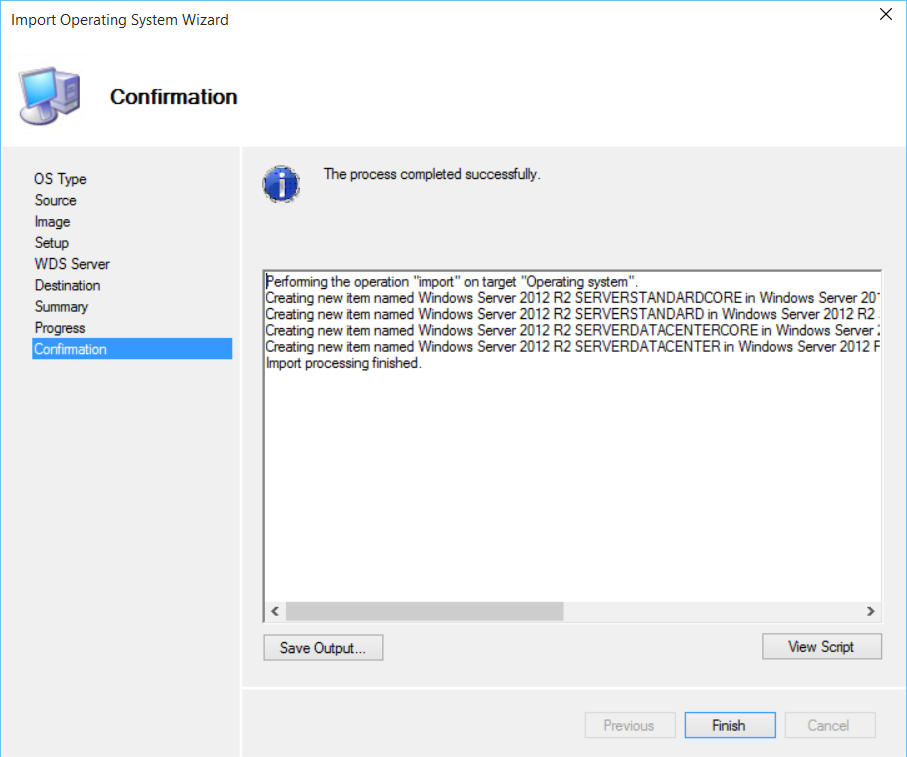Click Finish to close the wizard

[x=729, y=726]
